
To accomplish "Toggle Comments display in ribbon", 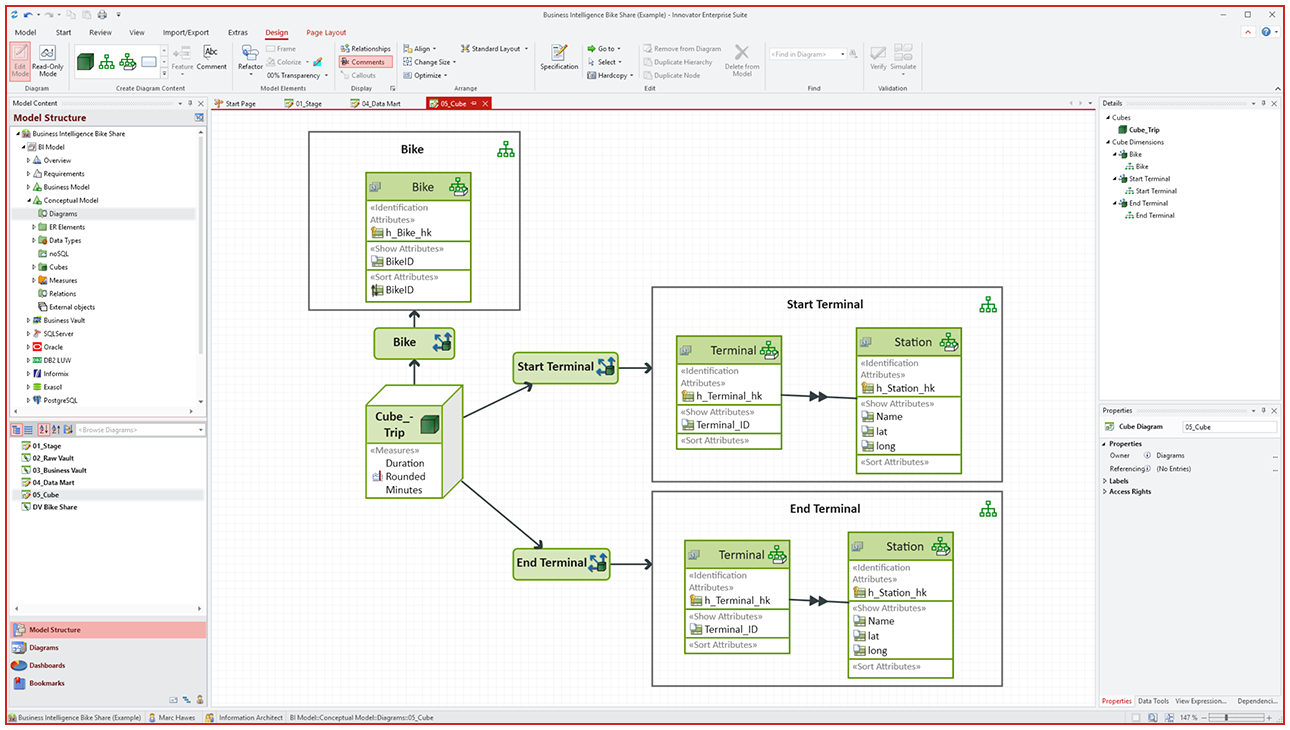I will point(363,62).
